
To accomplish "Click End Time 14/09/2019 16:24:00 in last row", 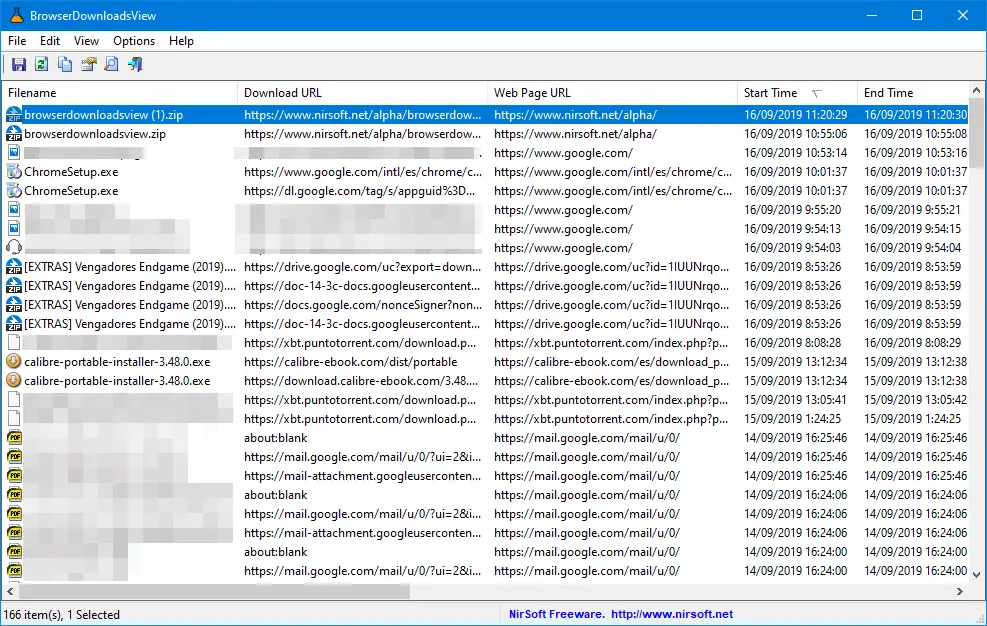I will pos(915,571).
